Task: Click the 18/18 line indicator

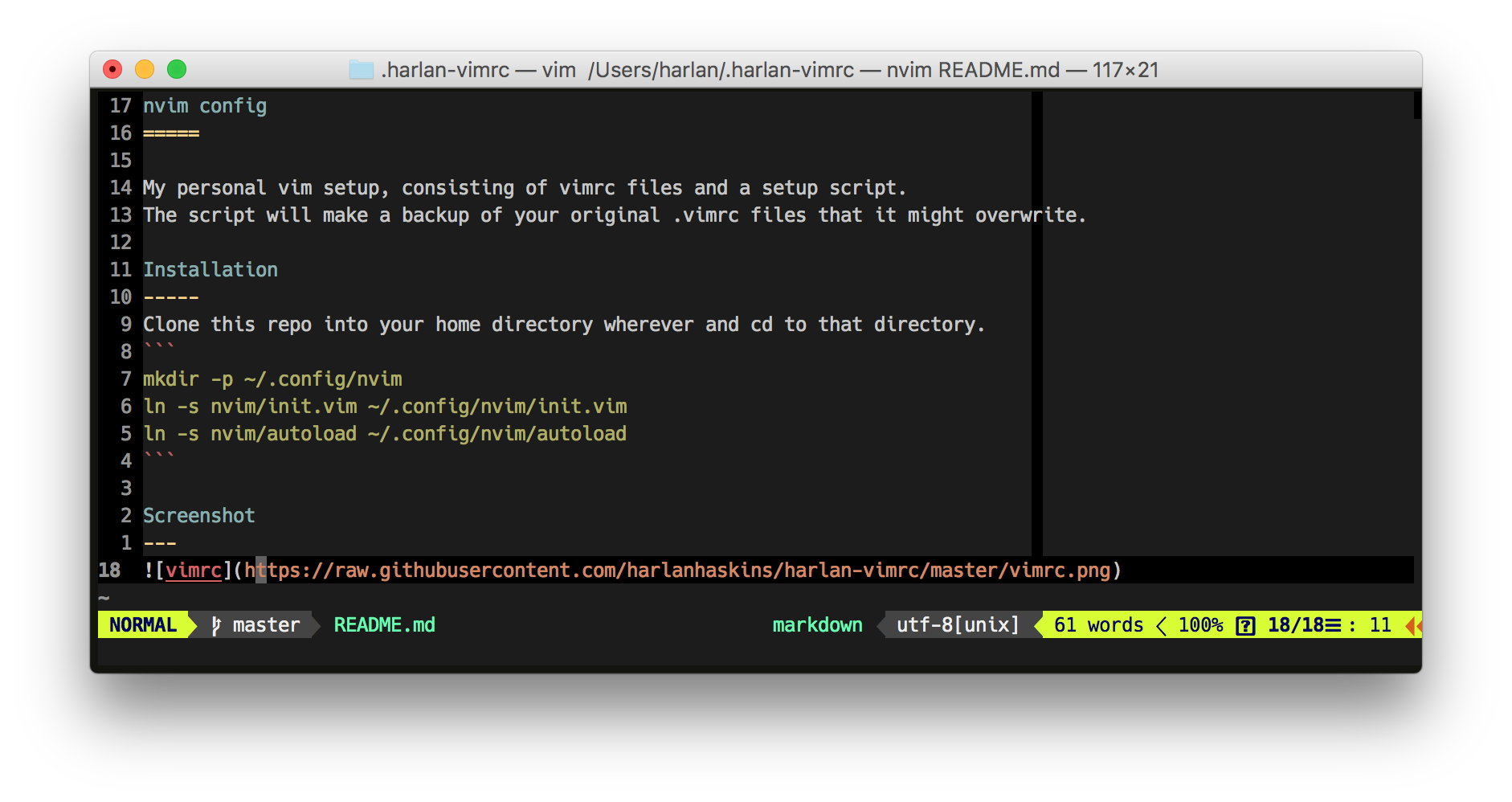Action: point(1296,625)
